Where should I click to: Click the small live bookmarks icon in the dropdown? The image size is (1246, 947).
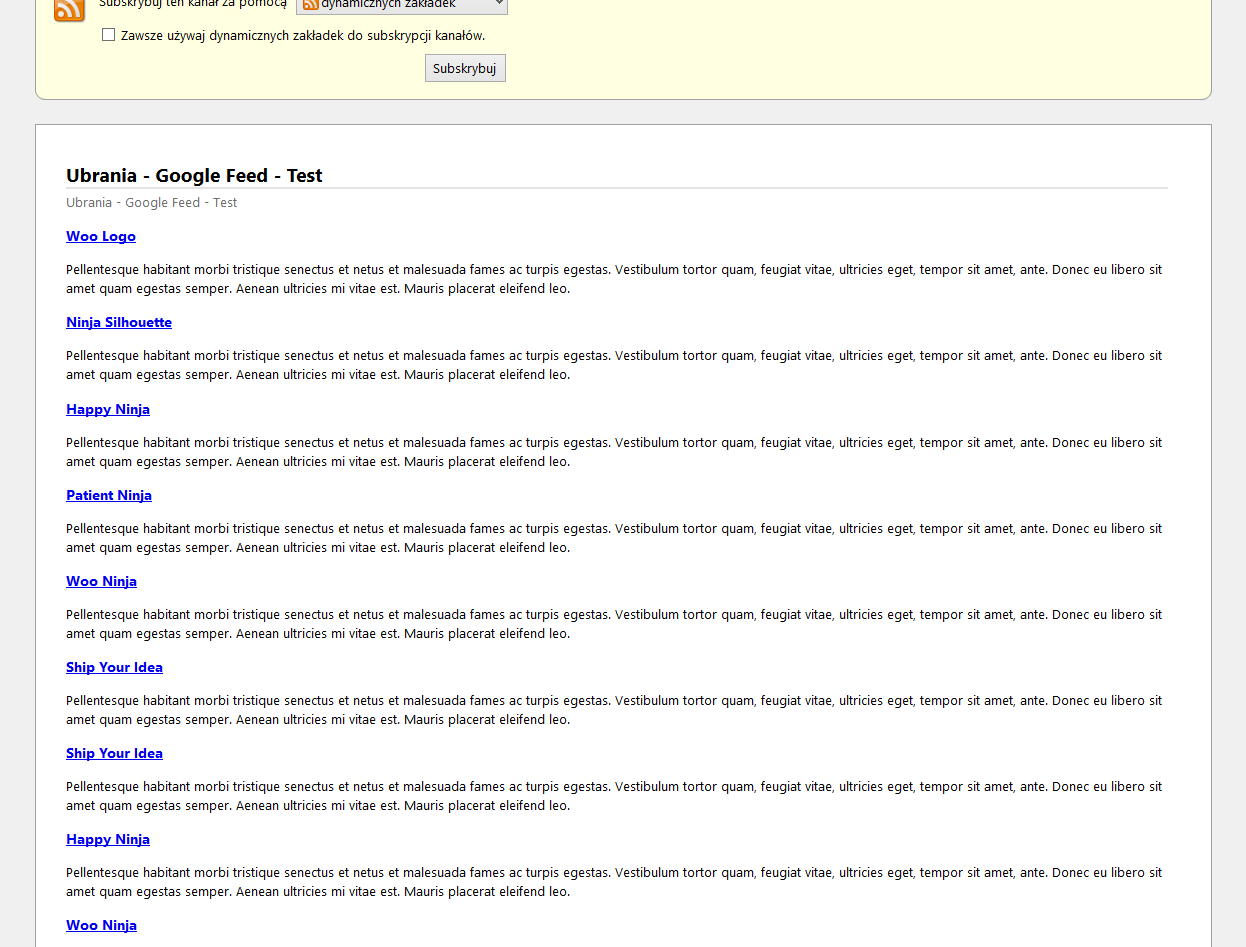[310, 4]
